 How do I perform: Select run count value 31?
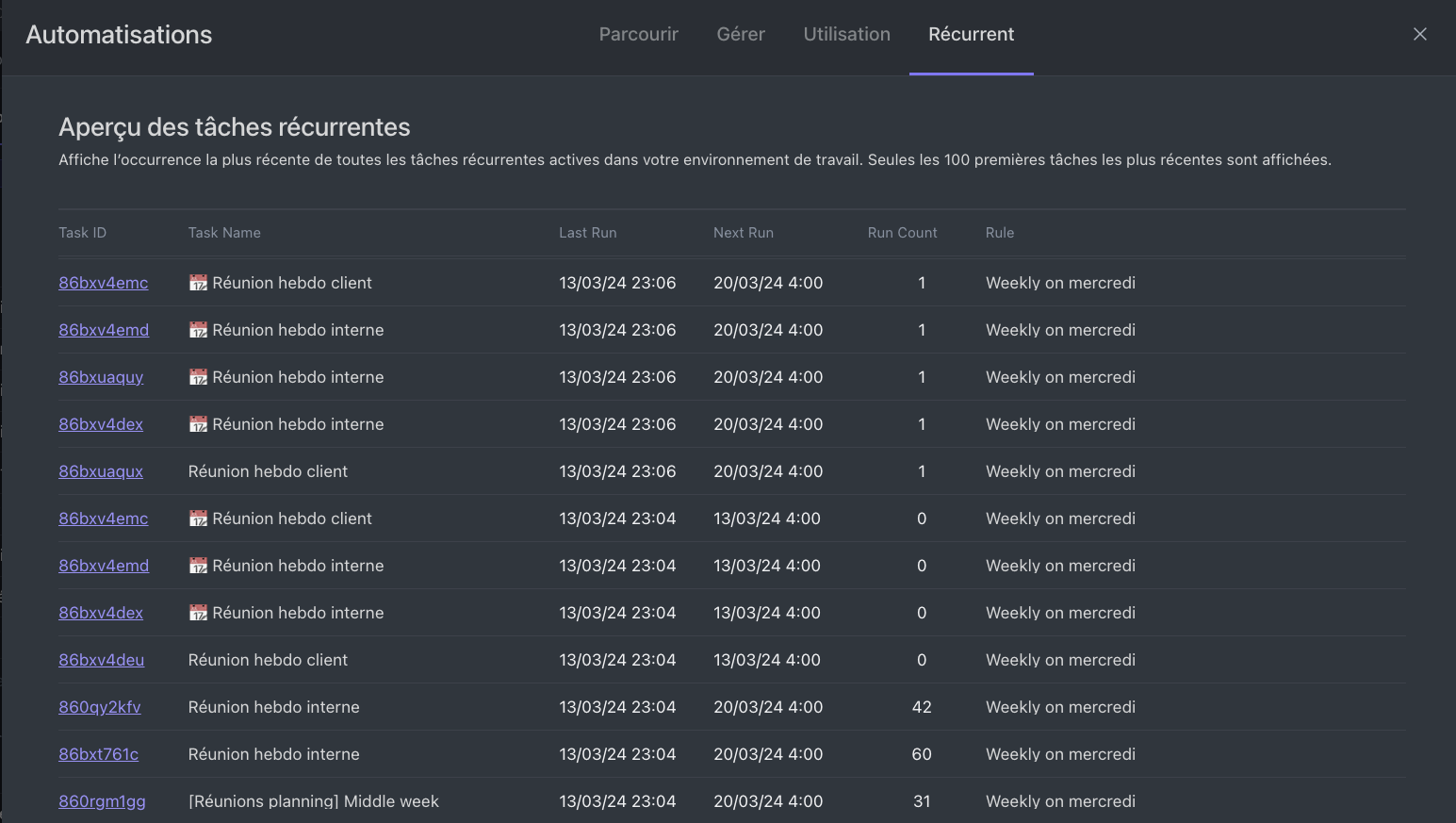(x=922, y=801)
